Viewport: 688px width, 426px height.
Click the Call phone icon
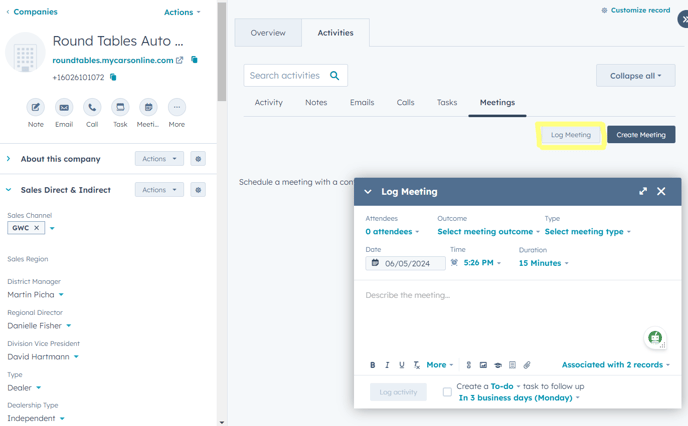point(92,107)
